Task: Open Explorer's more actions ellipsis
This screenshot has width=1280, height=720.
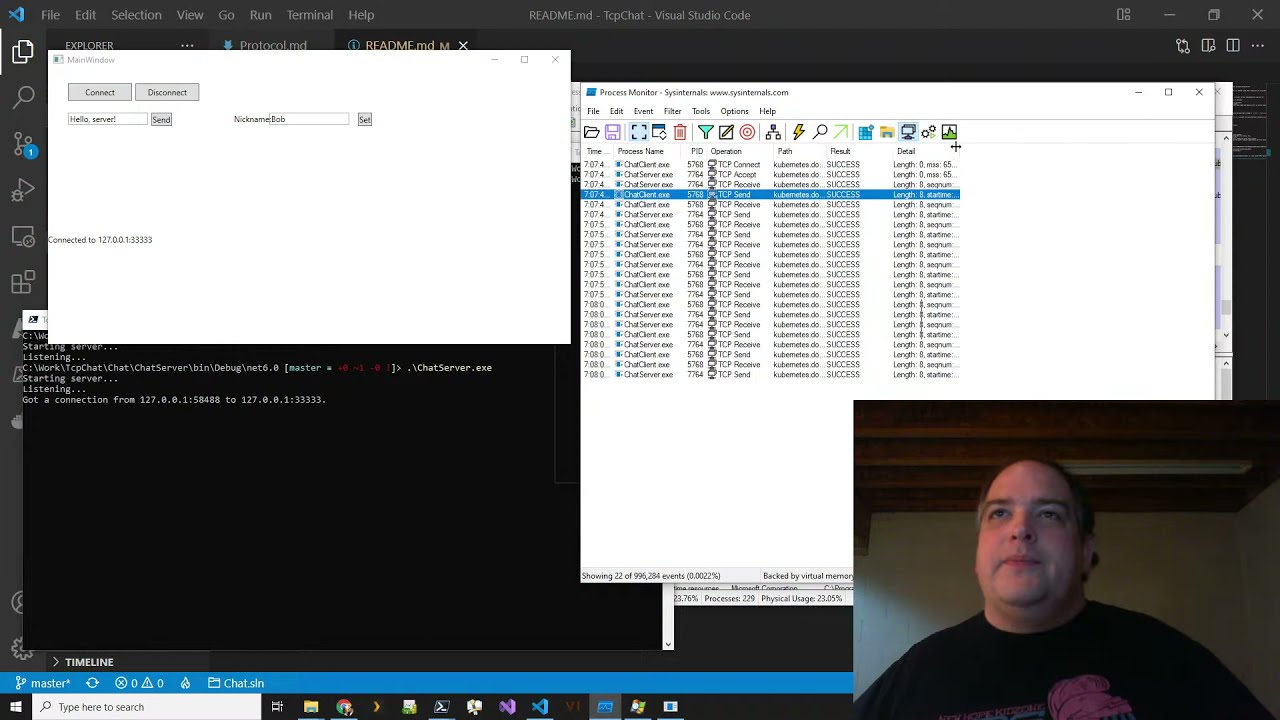Action: [x=187, y=45]
